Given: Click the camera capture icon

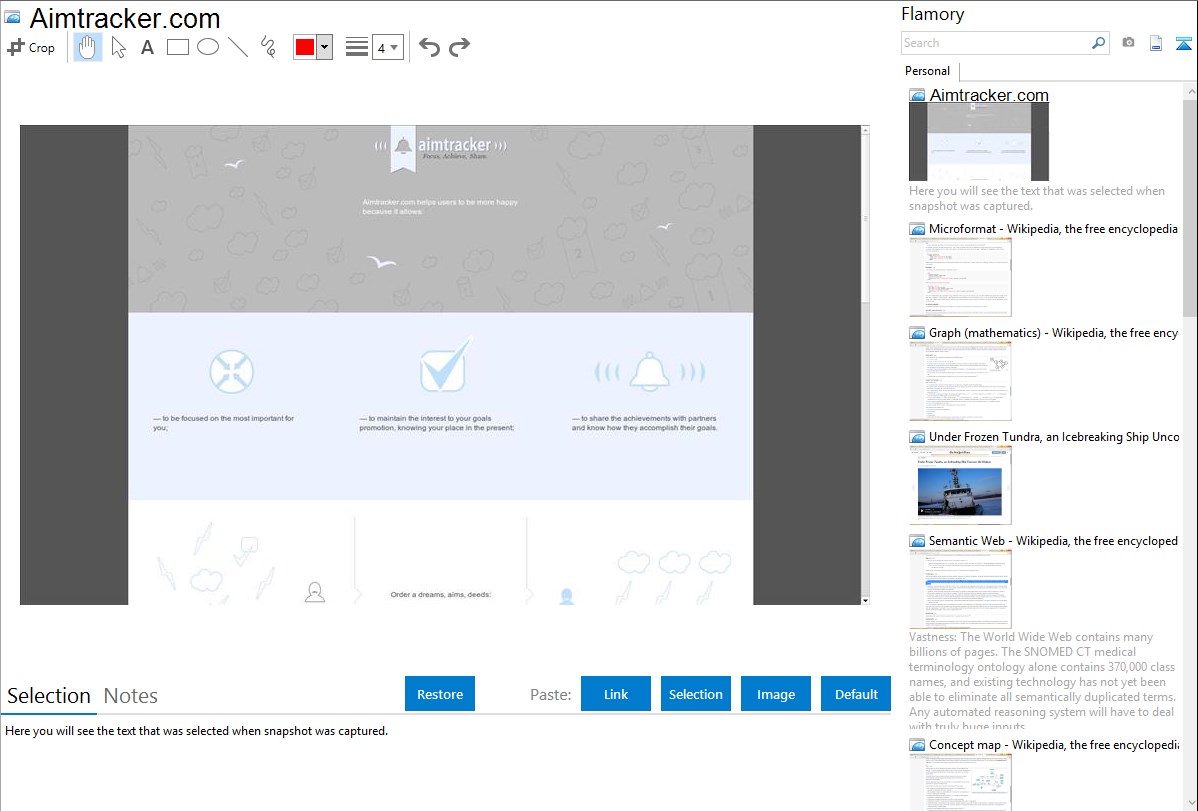Looking at the screenshot, I should pyautogui.click(x=1128, y=43).
